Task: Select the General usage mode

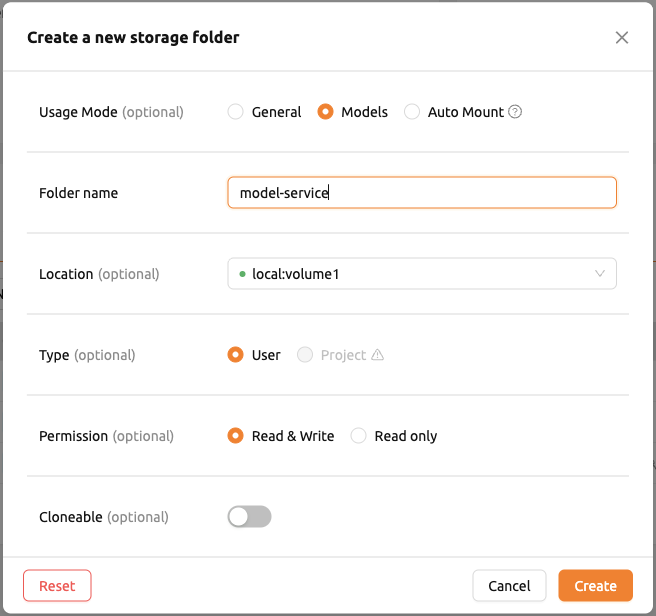Action: click(236, 112)
